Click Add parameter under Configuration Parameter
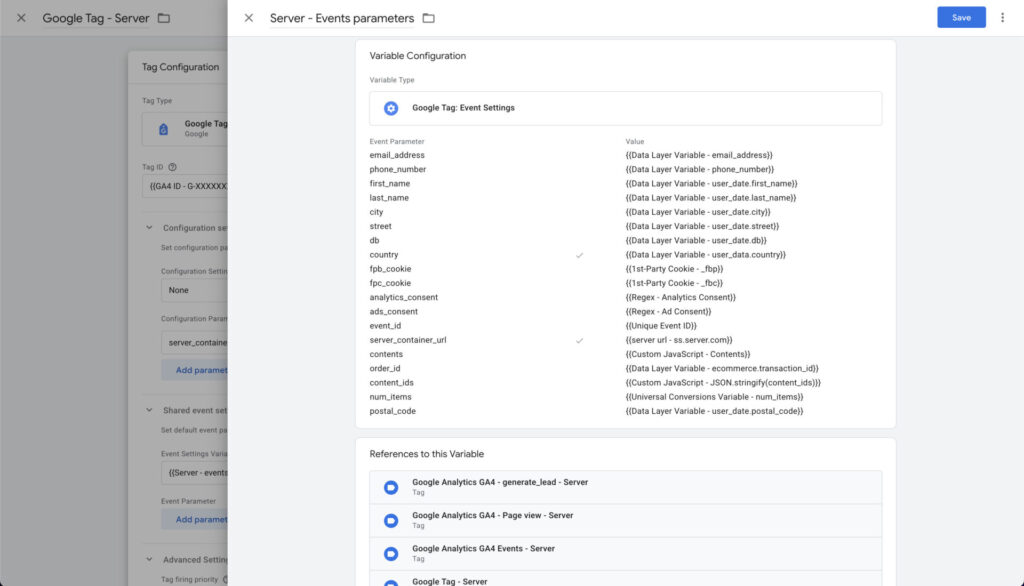 [195, 370]
